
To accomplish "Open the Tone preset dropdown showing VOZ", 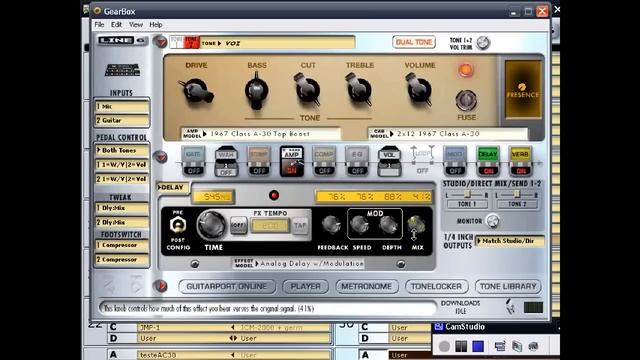I will 277,43.
